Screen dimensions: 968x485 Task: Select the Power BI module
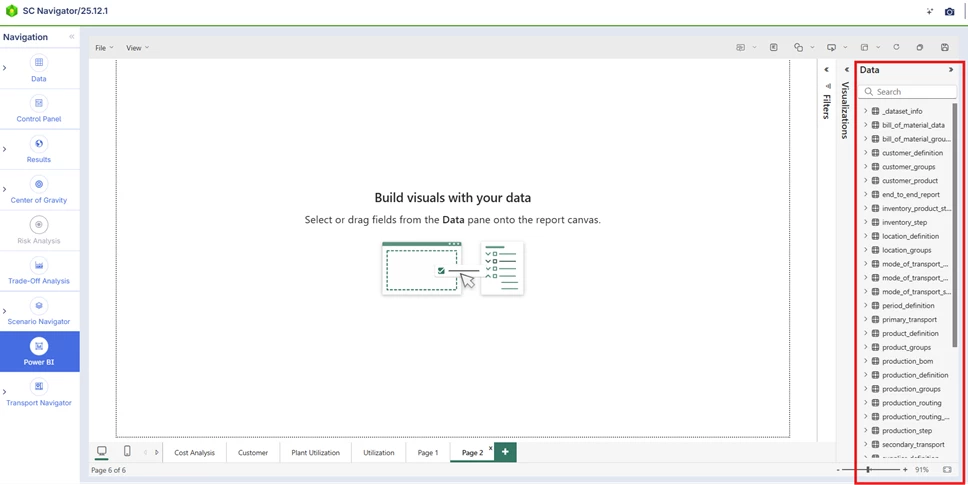pos(39,352)
